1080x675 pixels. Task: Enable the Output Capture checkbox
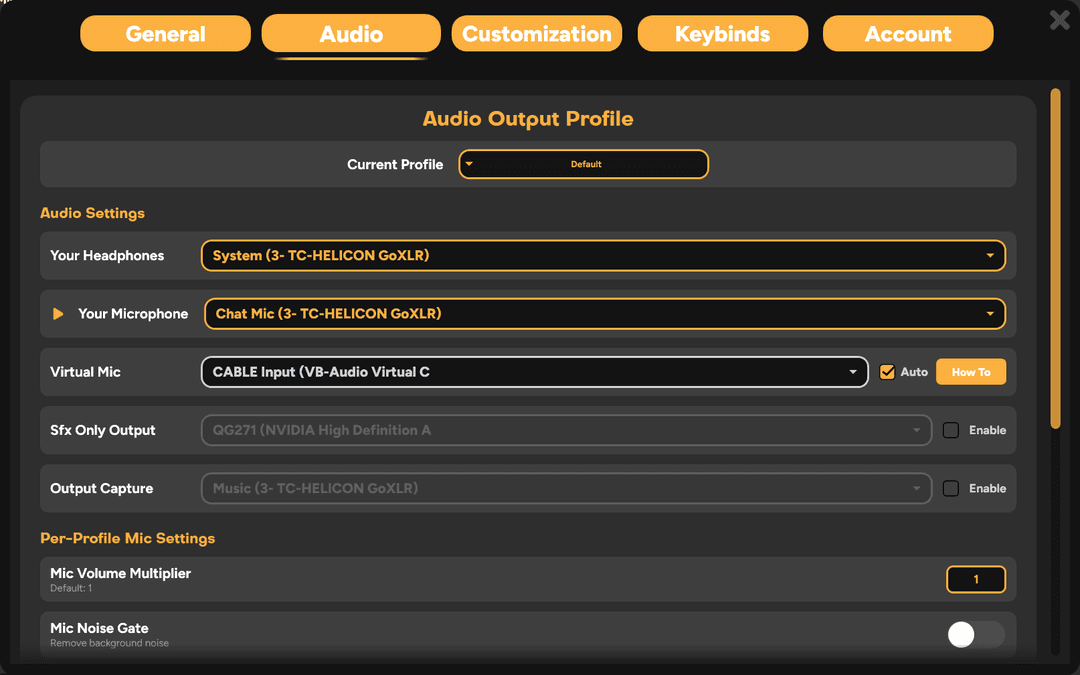pos(950,488)
